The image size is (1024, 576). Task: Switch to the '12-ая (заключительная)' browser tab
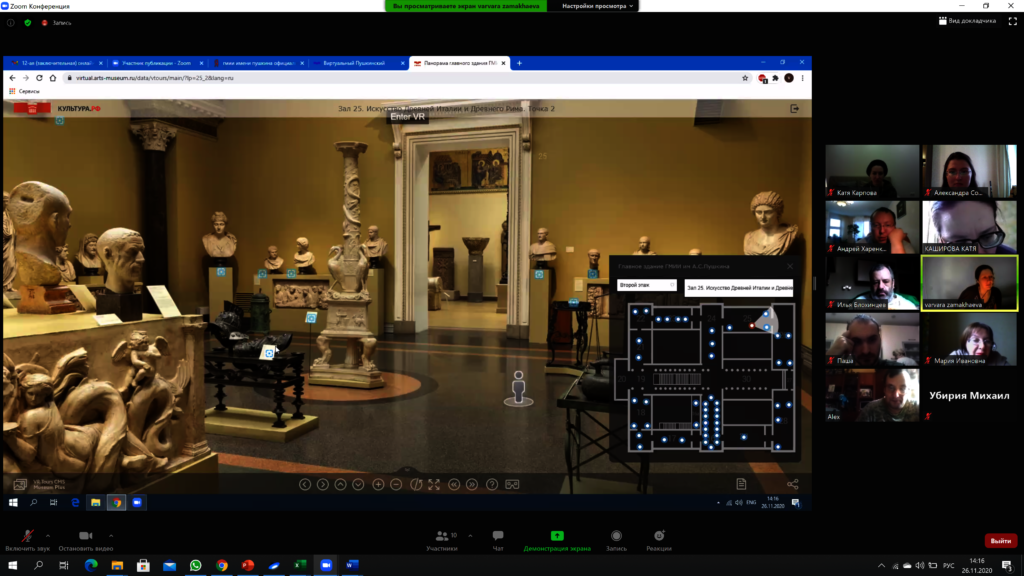click(x=56, y=63)
